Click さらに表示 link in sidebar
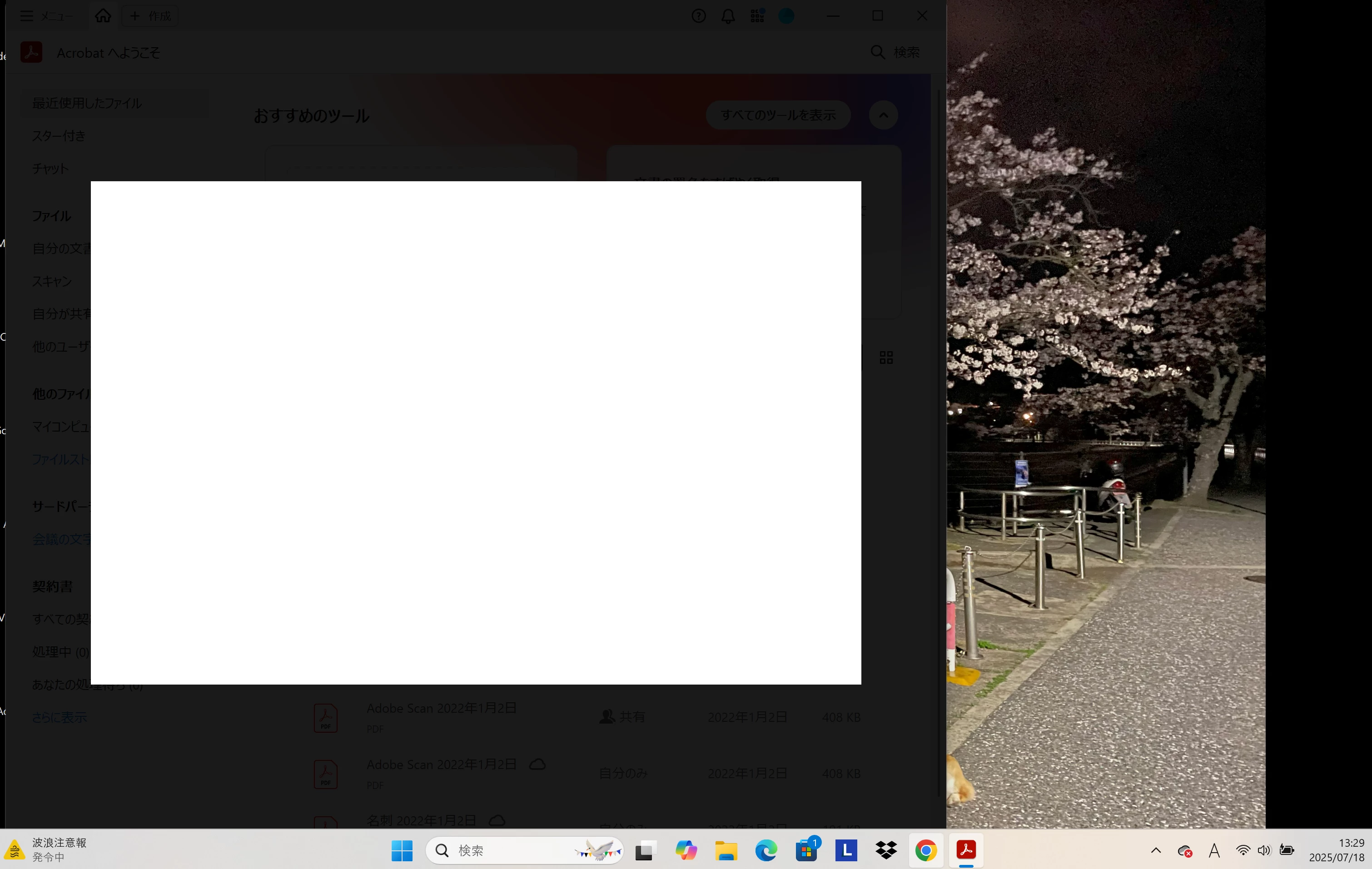This screenshot has width=1372, height=869. click(59, 717)
